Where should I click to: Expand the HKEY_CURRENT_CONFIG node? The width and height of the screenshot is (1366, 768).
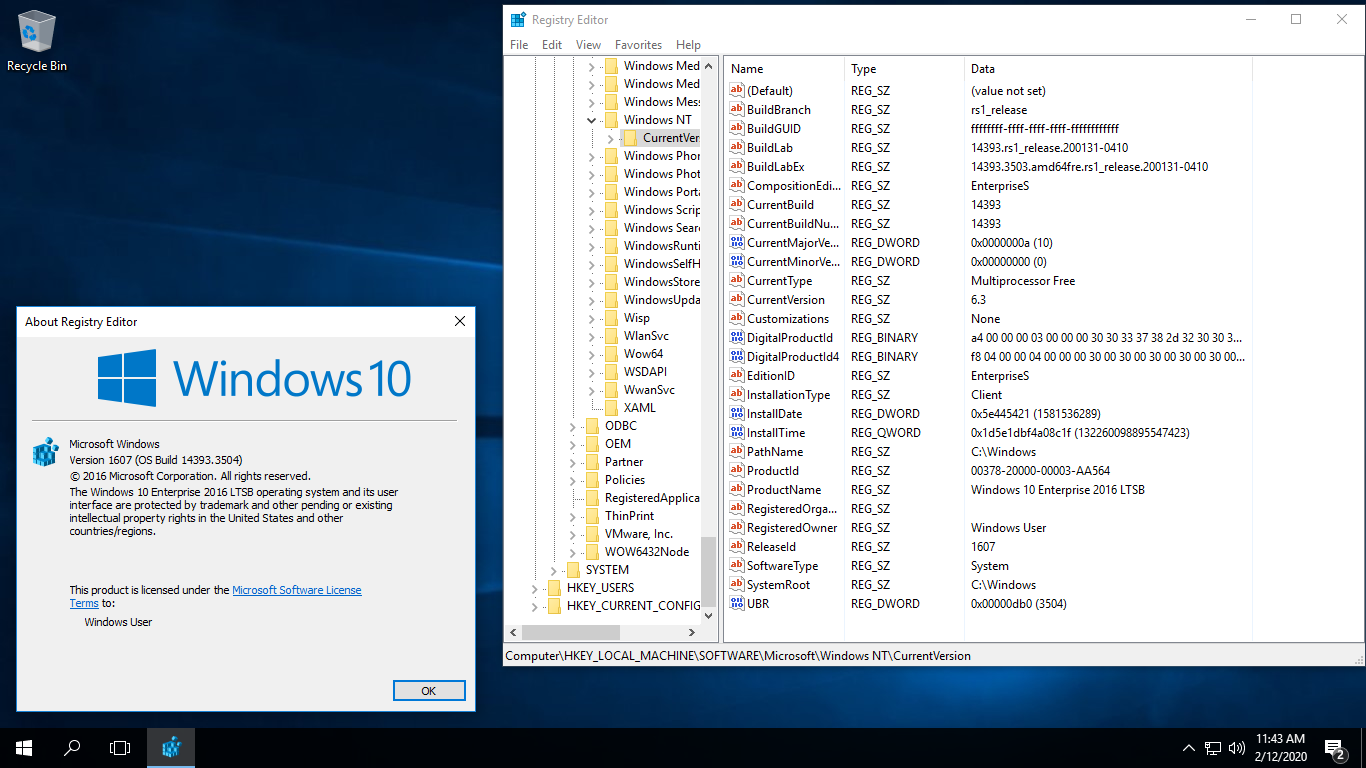click(534, 606)
